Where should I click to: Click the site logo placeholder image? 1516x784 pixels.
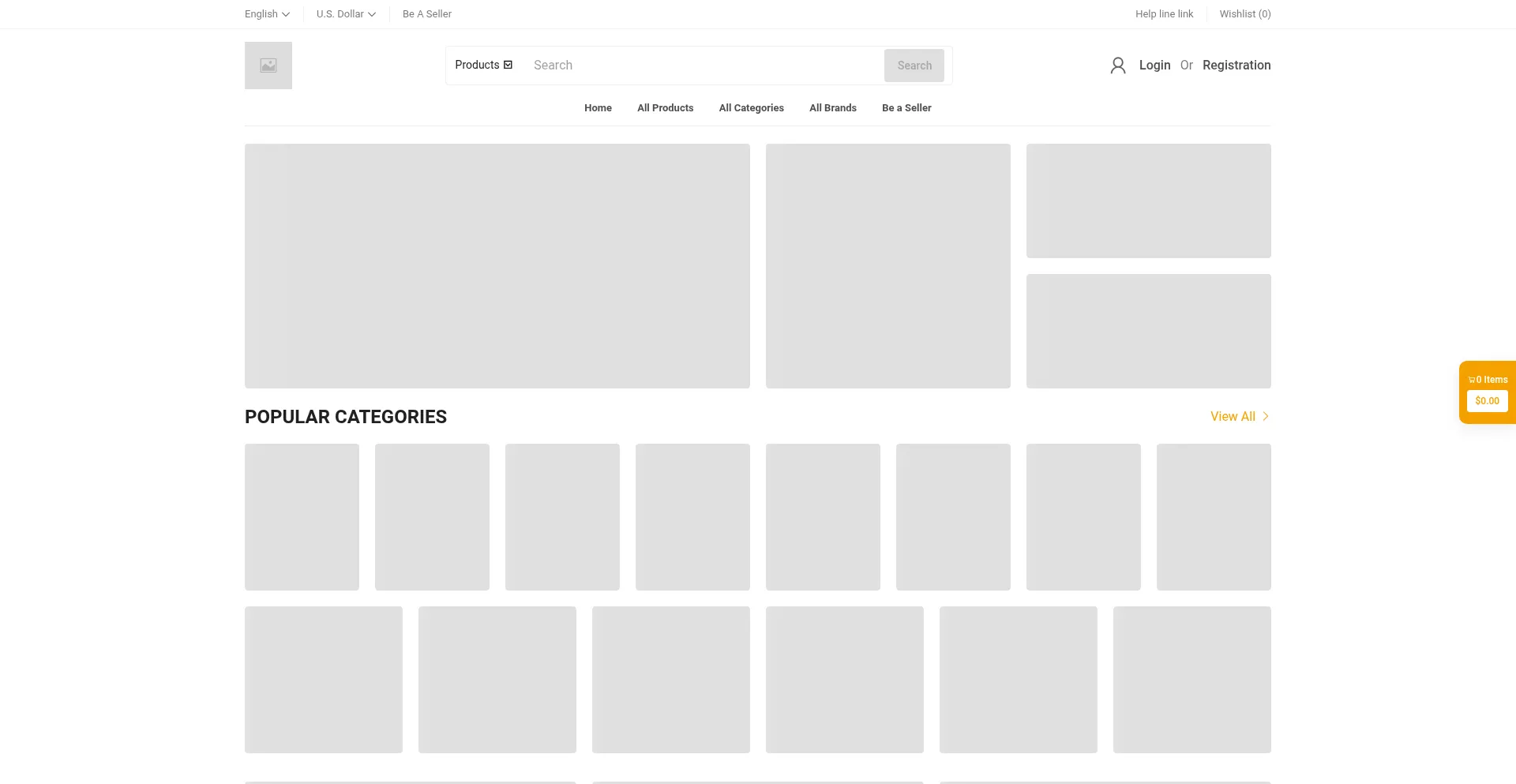coord(268,66)
